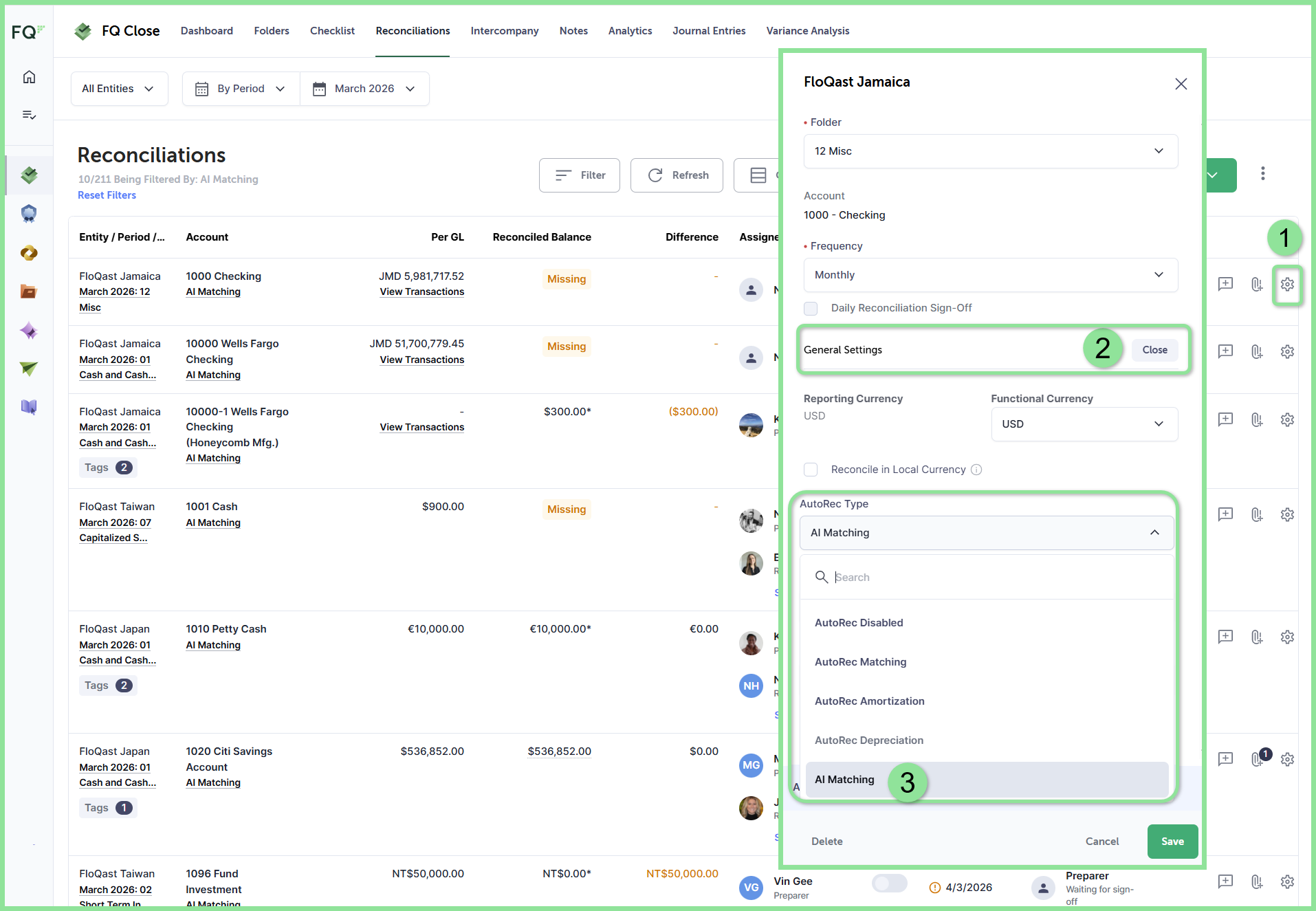Close the General Settings section
The image size is (1316, 911).
click(1155, 350)
